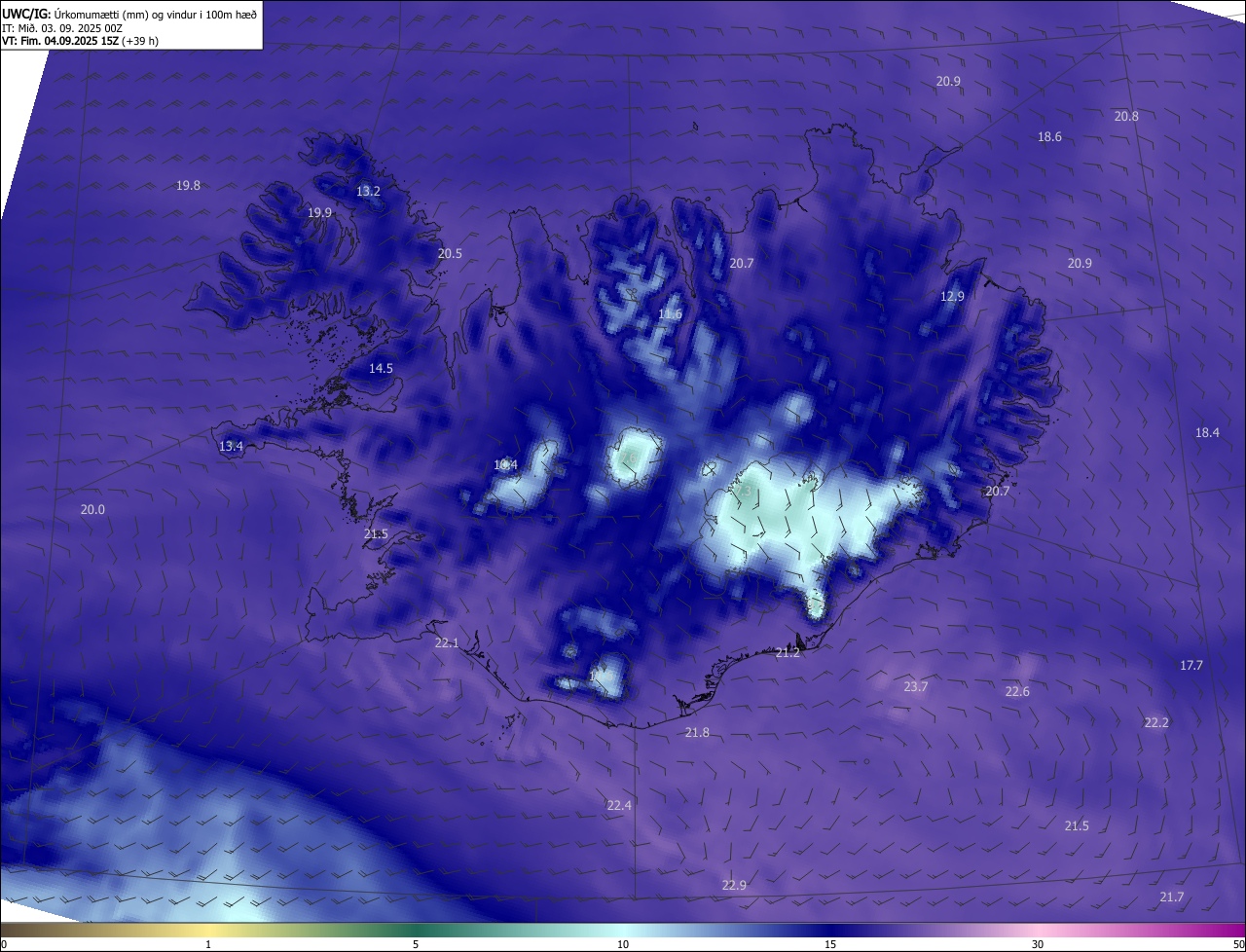
Task: Click the color scale tick label 50
Action: pyautogui.click(x=1238, y=945)
